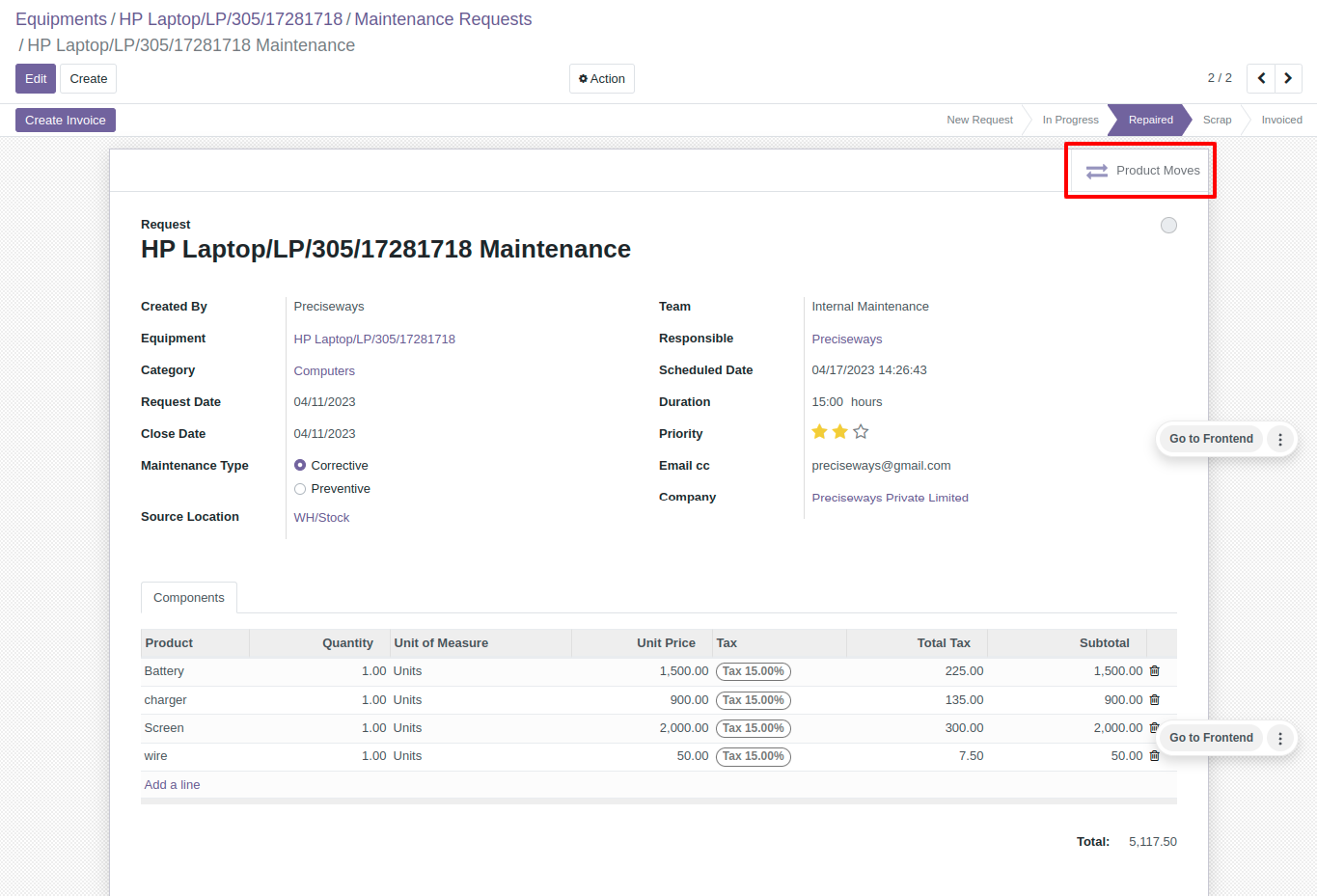Go to previous record arrow
This screenshot has width=1317, height=896.
[1261, 78]
